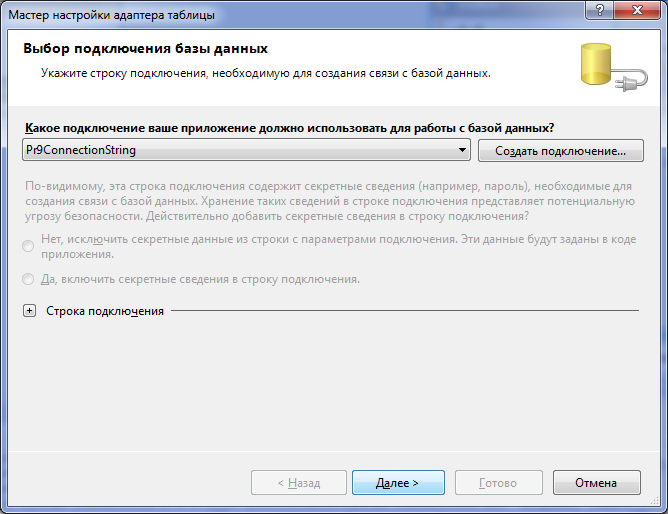Click the 'Выбор подключения базы данных' heading

point(145,49)
